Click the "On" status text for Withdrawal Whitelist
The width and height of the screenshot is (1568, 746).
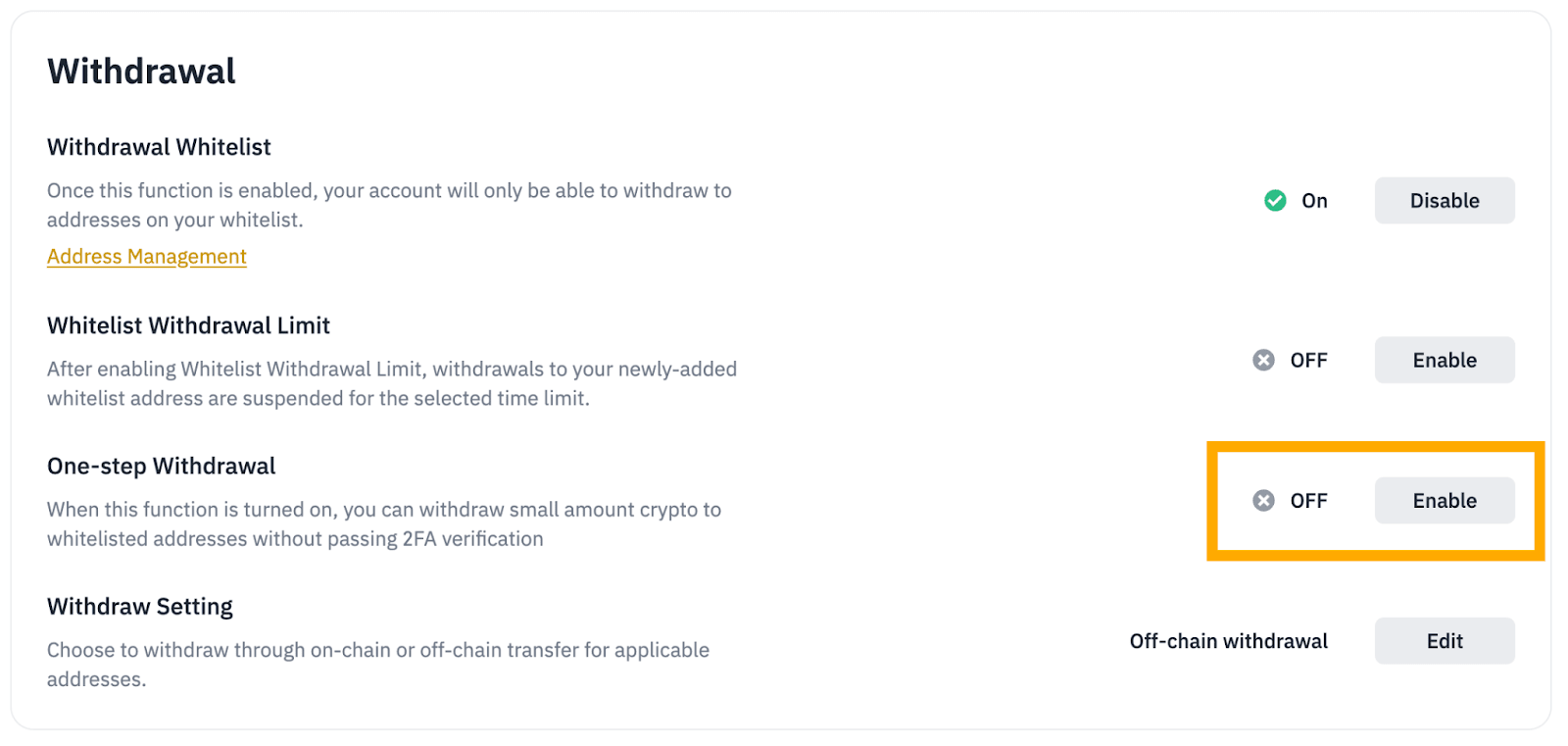1314,201
